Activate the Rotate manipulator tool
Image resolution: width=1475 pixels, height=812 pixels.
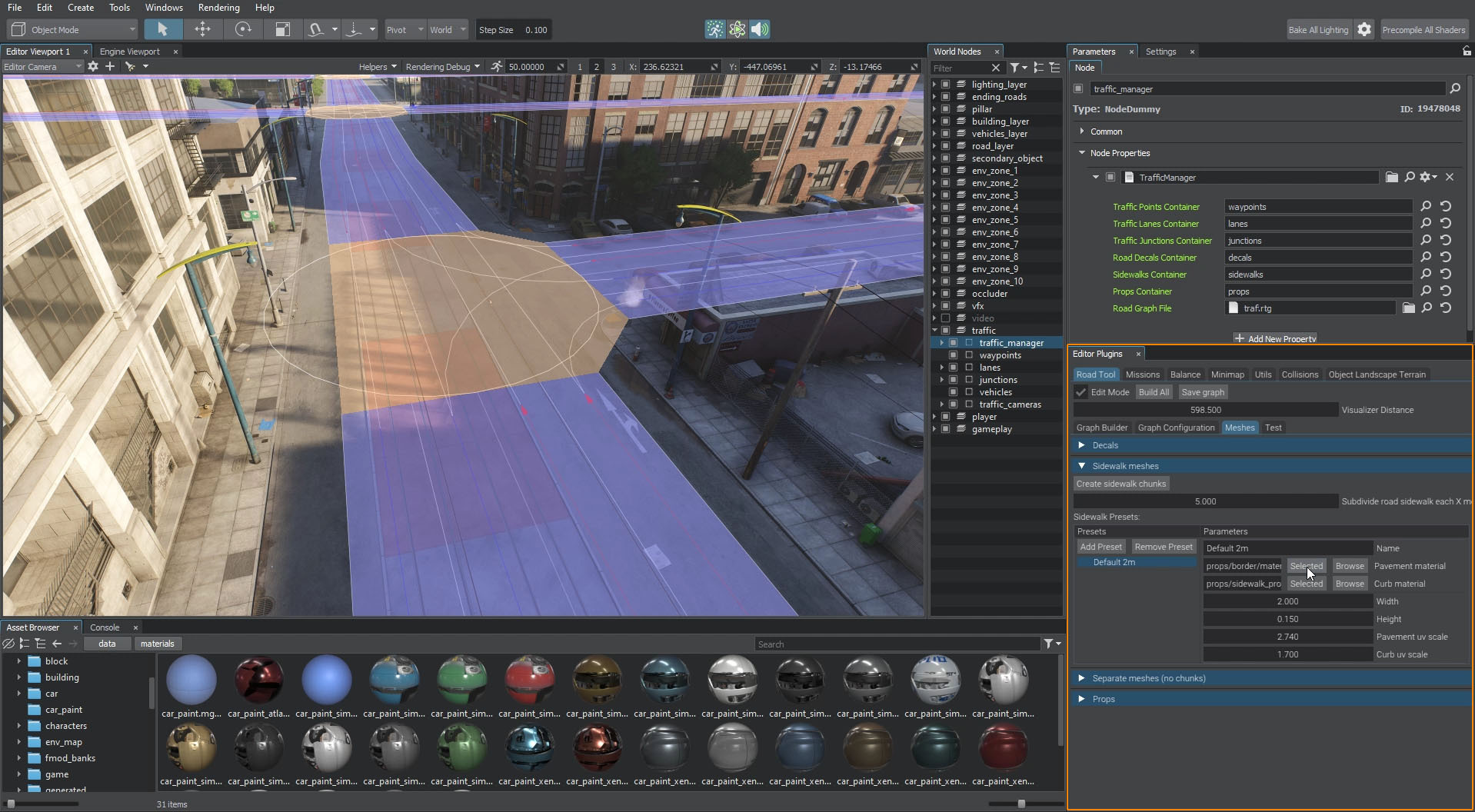click(243, 29)
